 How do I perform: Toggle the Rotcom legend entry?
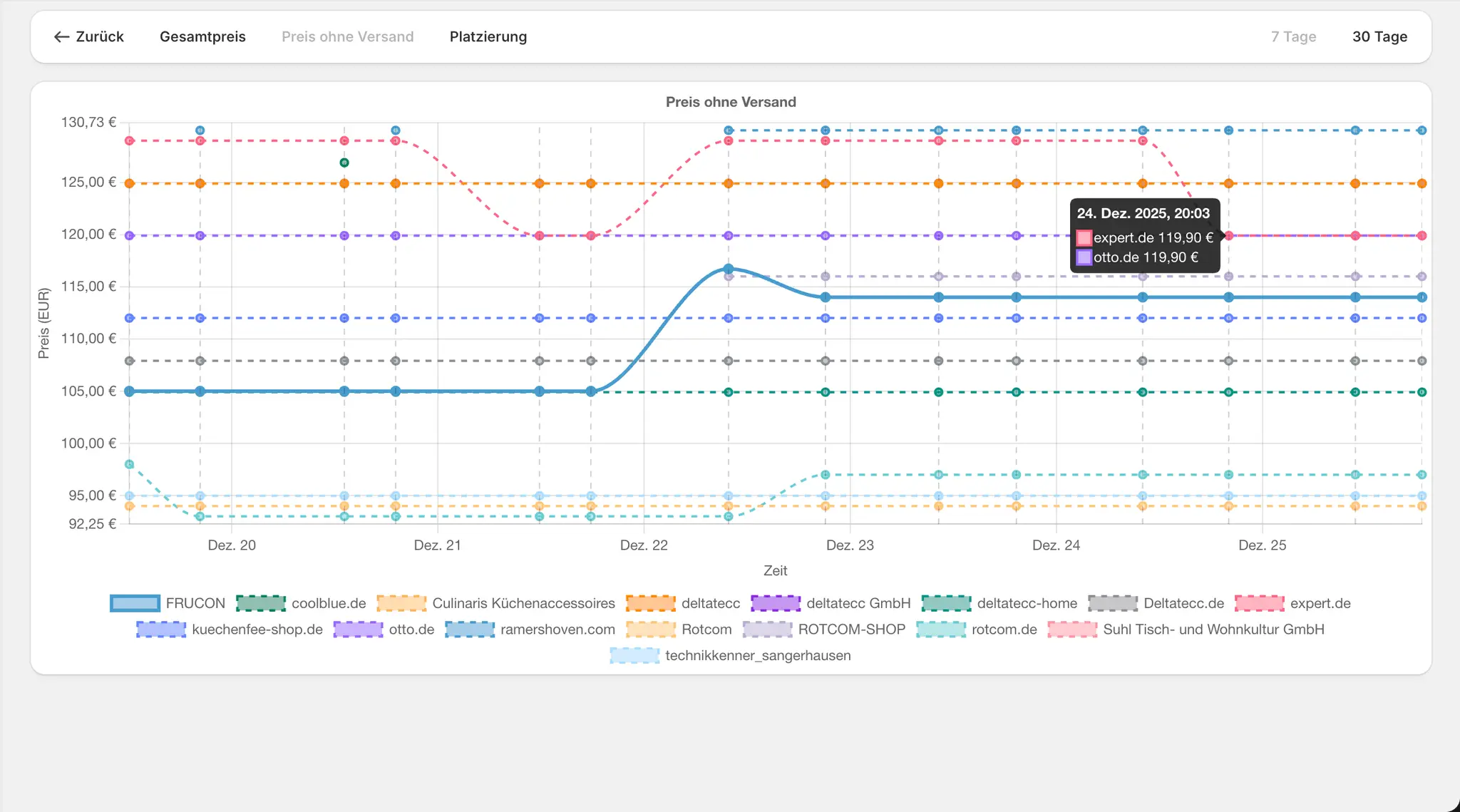pos(679,629)
